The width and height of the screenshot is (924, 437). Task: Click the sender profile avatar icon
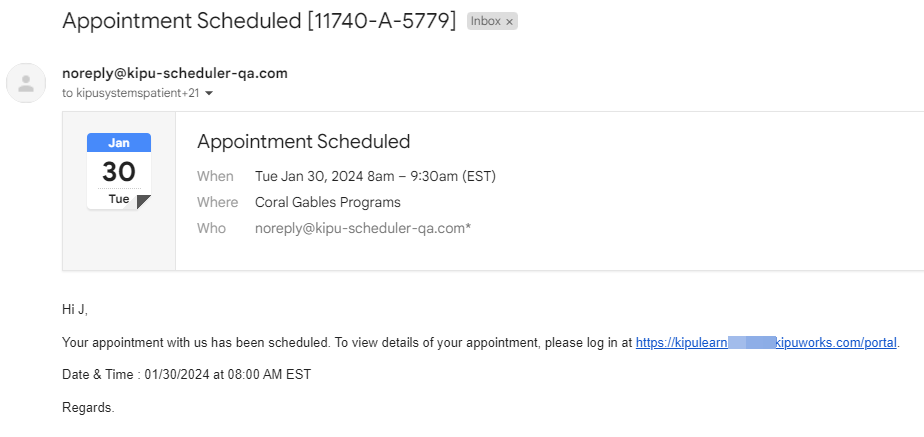point(26,83)
